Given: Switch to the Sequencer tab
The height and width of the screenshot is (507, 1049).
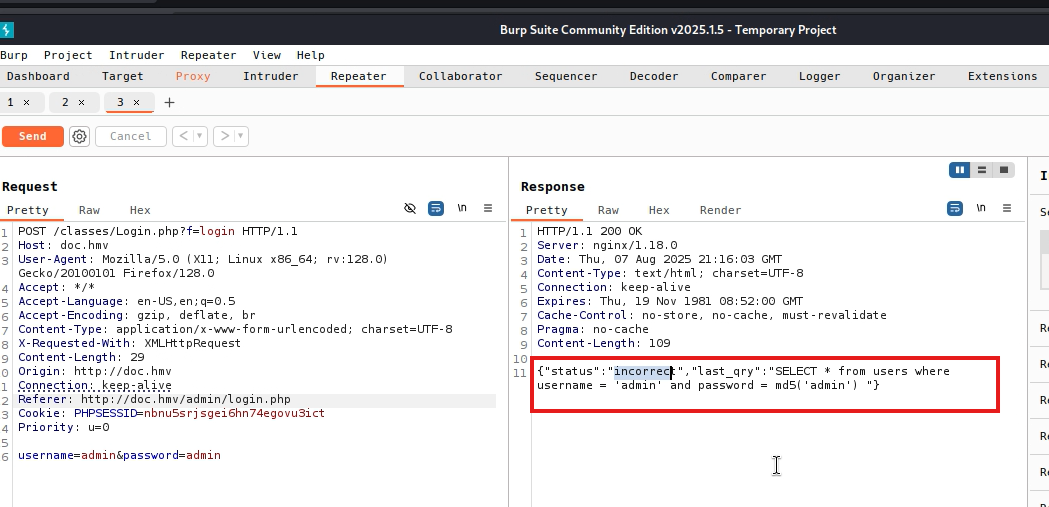Looking at the screenshot, I should click(x=566, y=76).
